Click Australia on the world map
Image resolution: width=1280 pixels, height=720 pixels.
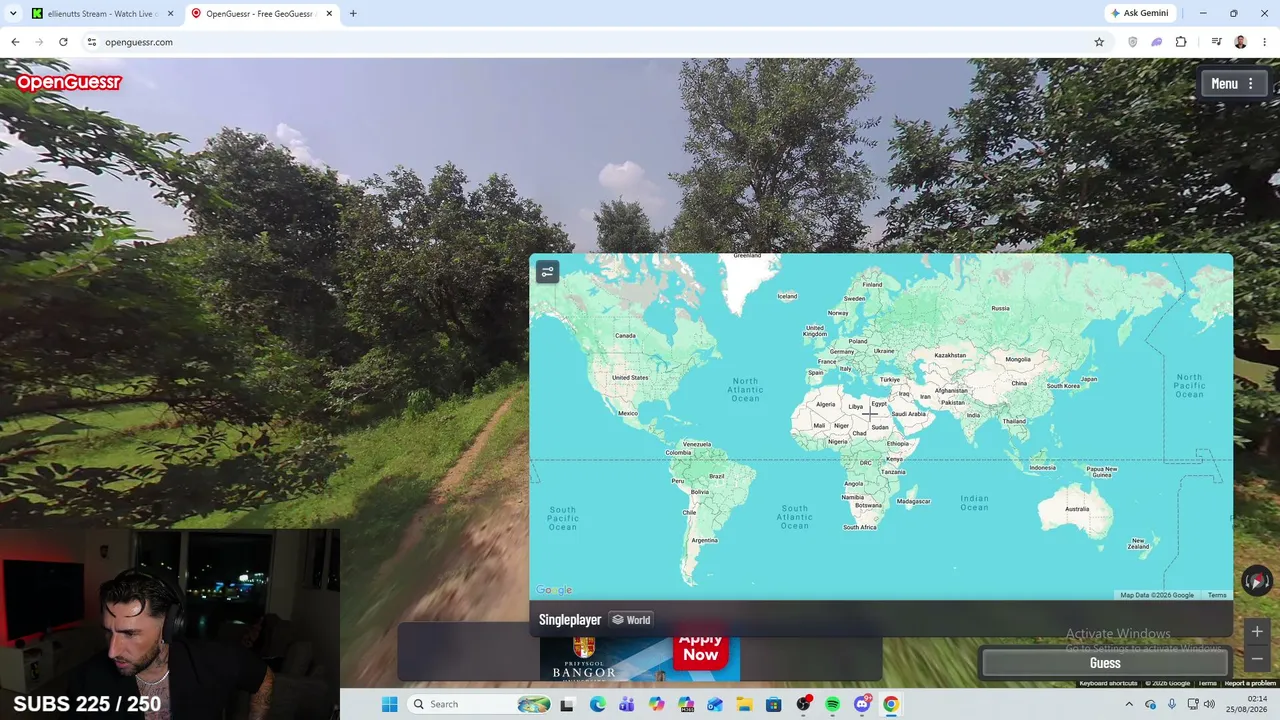click(1076, 509)
